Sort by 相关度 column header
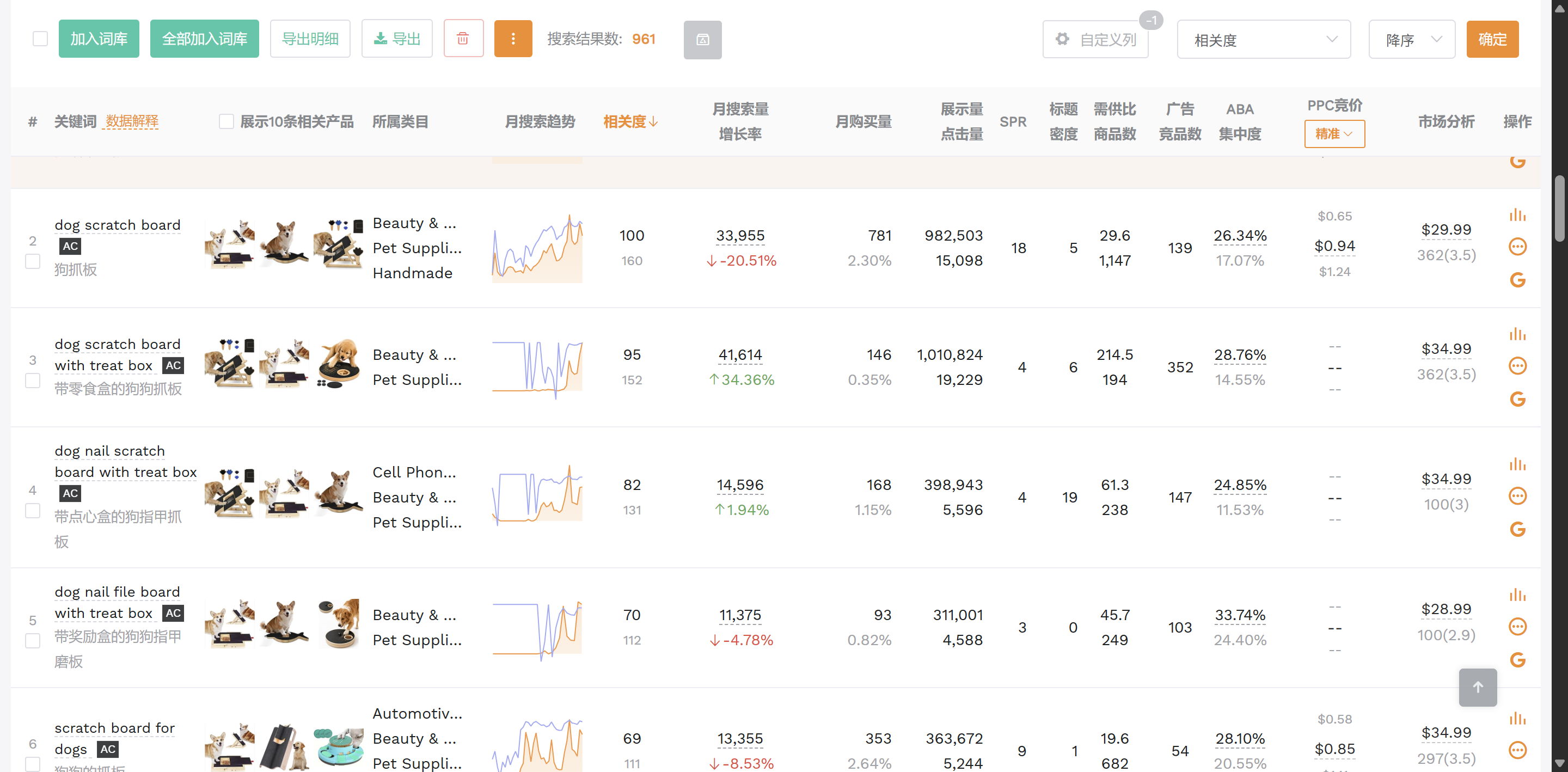Viewport: 1568px width, 772px height. pos(630,122)
